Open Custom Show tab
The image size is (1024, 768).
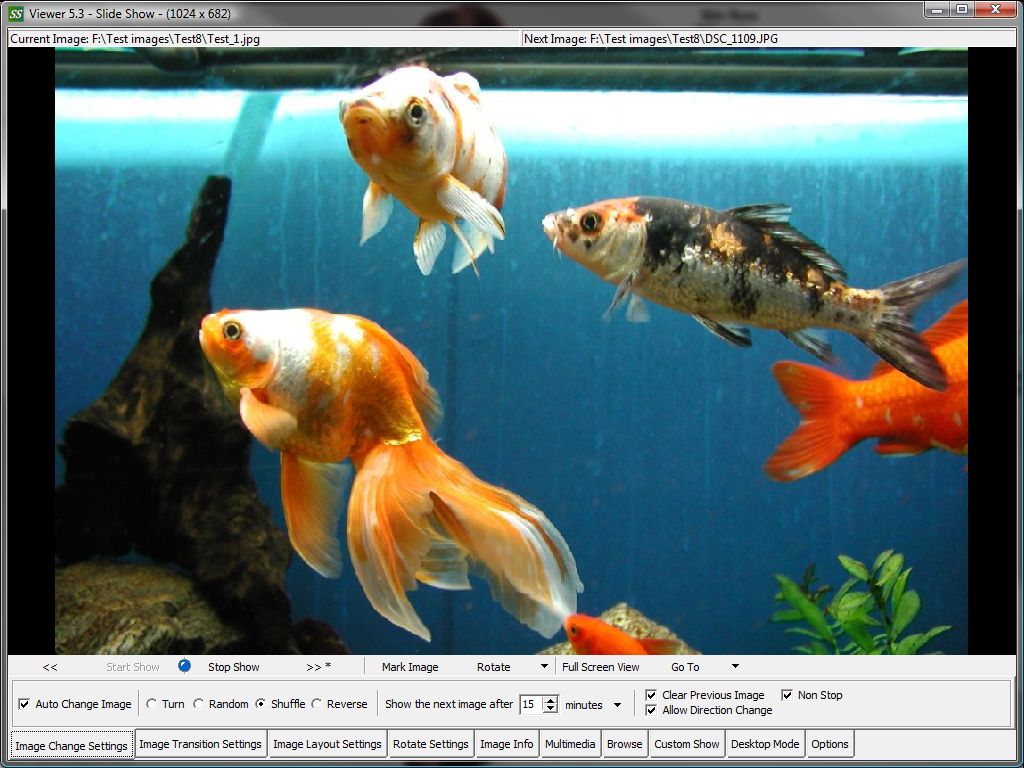coord(687,744)
